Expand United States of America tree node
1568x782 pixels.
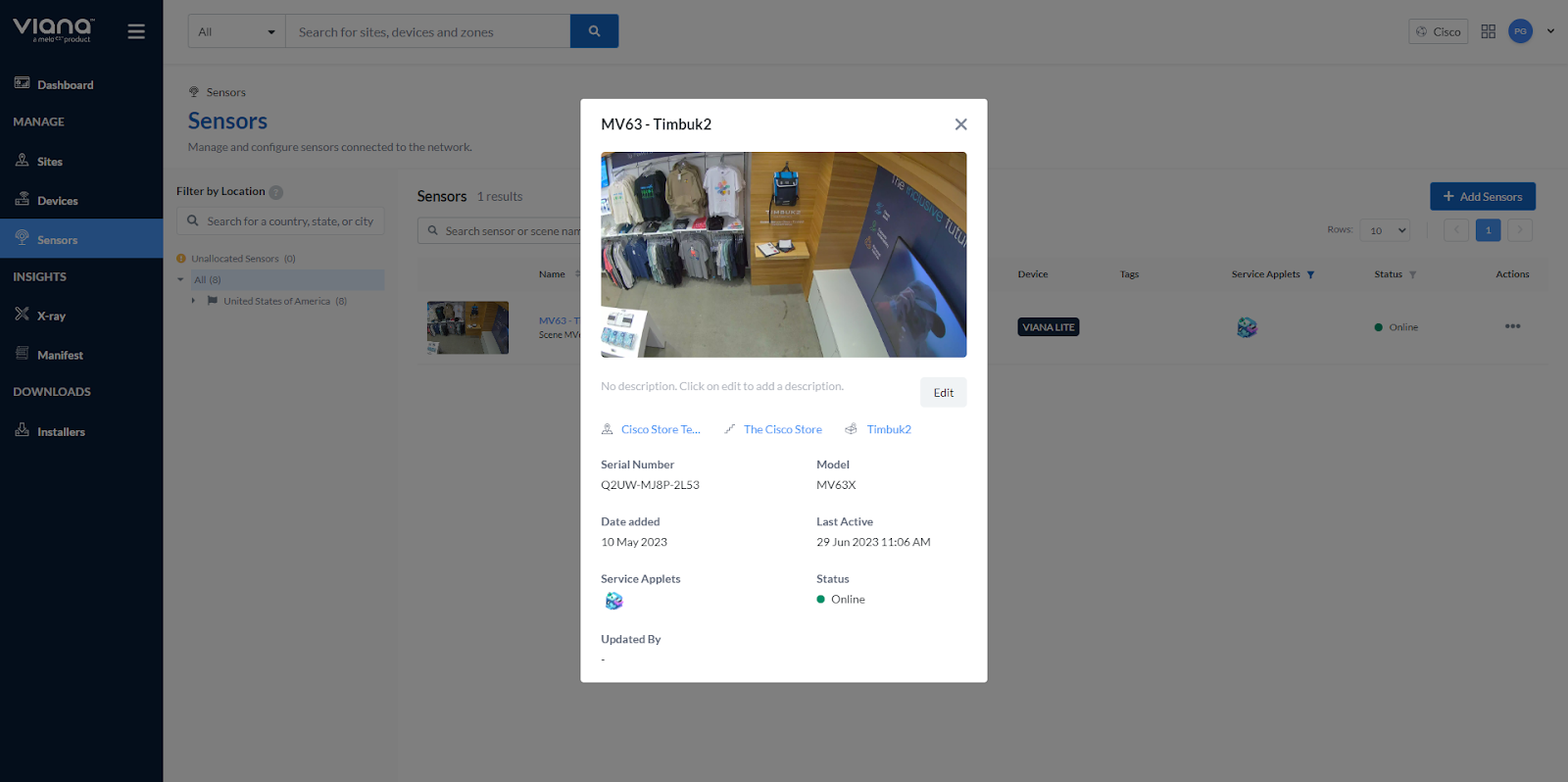click(x=194, y=301)
